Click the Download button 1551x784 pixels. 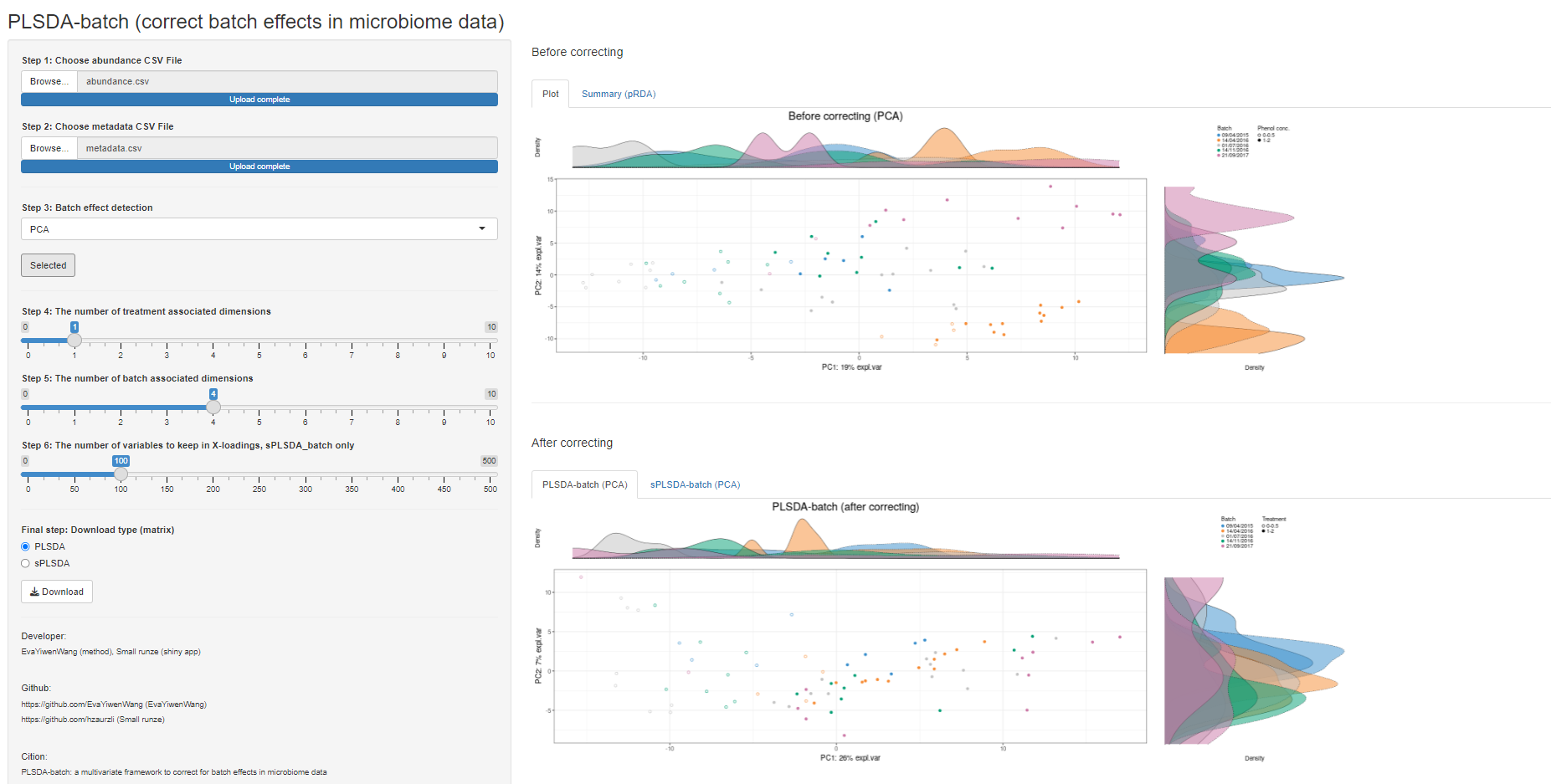56,592
